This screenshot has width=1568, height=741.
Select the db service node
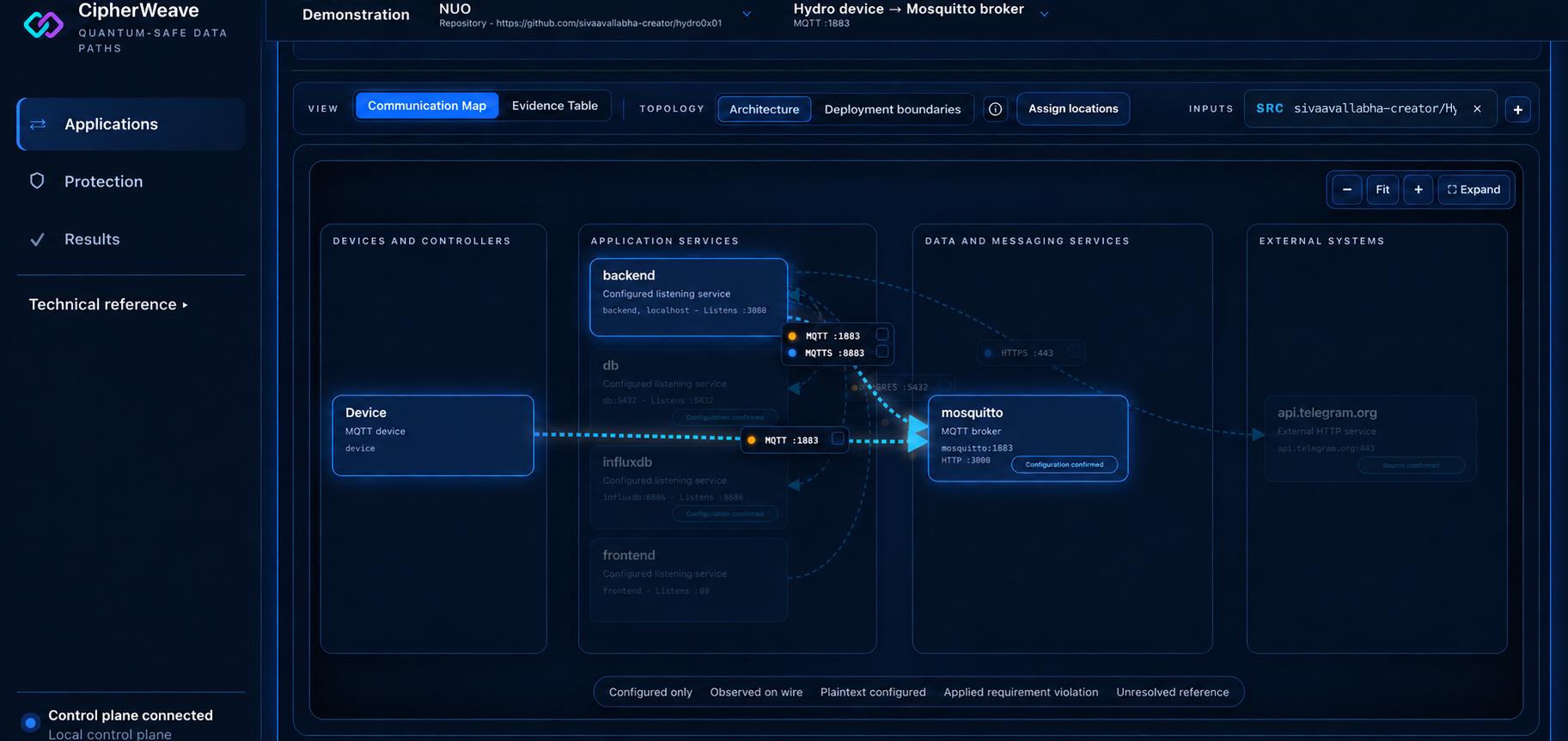pyautogui.click(x=689, y=391)
